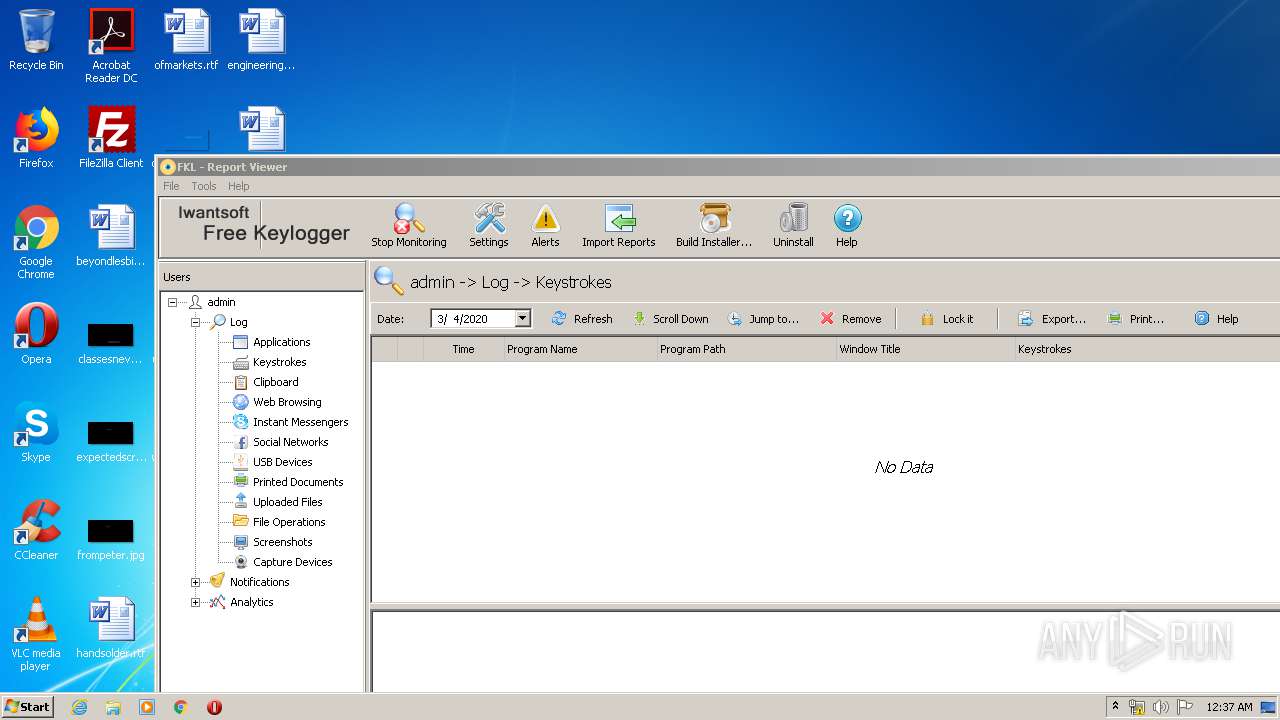Image resolution: width=1280 pixels, height=720 pixels.
Task: Sort by the Program Path column header
Action: point(746,349)
